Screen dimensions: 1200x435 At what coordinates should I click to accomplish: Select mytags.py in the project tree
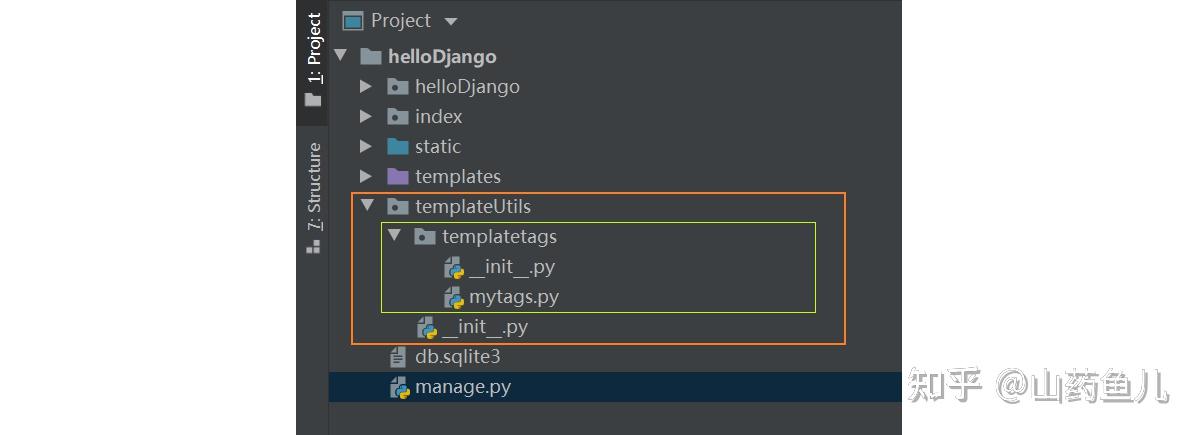point(514,297)
